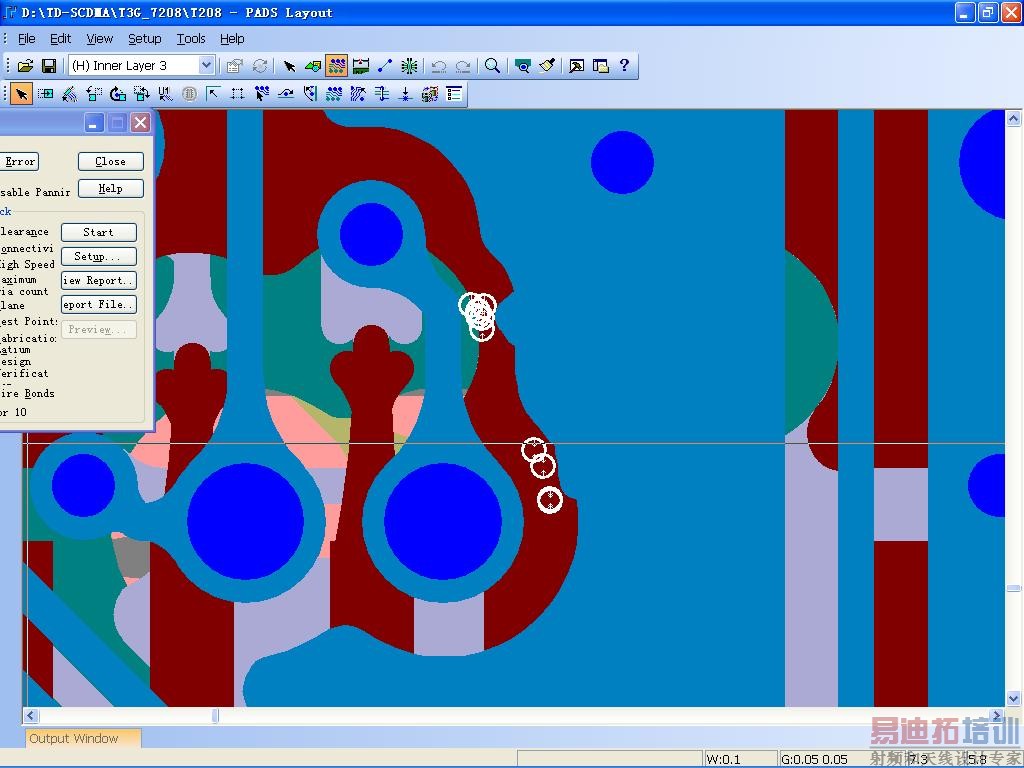Screen dimensions: 1024x768
Task: Select the High Speed check option
Action: [x=27, y=265]
